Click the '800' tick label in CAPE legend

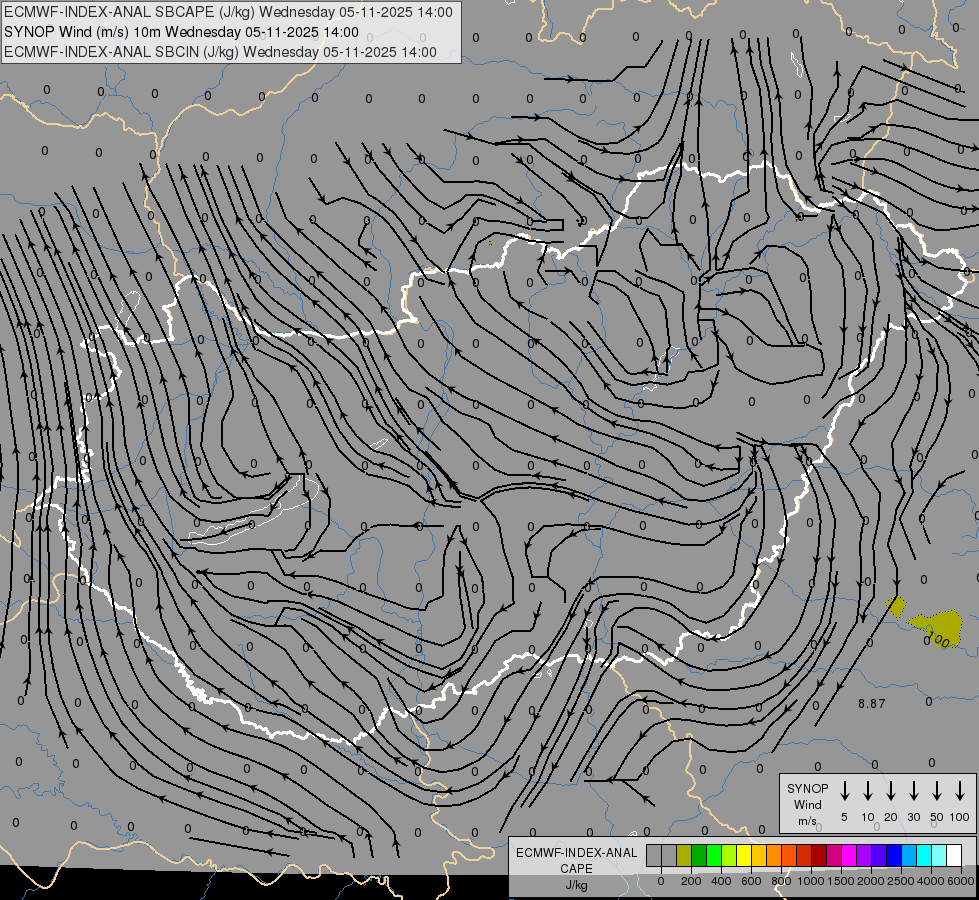pyautogui.click(x=781, y=881)
